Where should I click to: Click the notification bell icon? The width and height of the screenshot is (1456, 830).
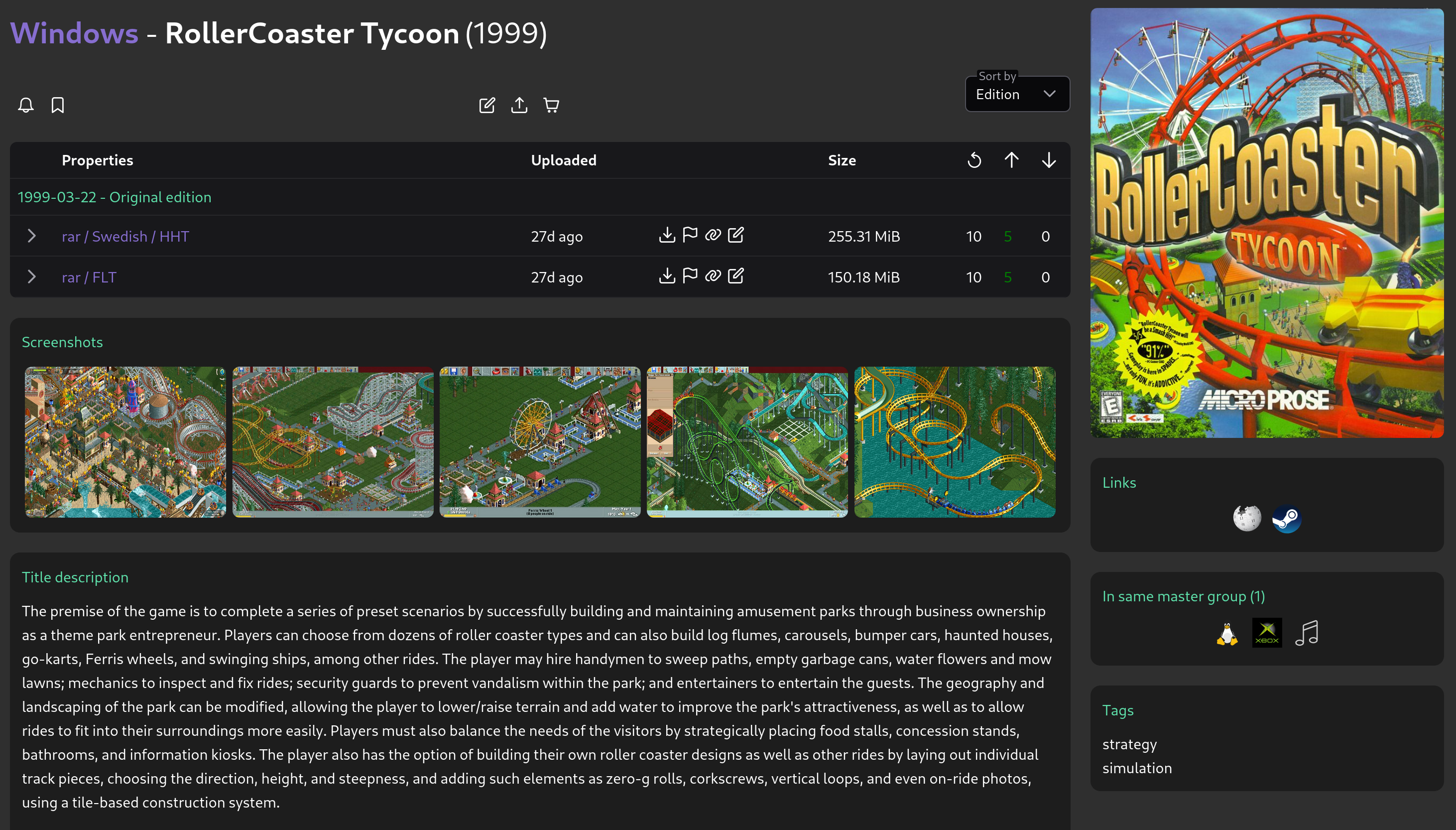point(25,105)
